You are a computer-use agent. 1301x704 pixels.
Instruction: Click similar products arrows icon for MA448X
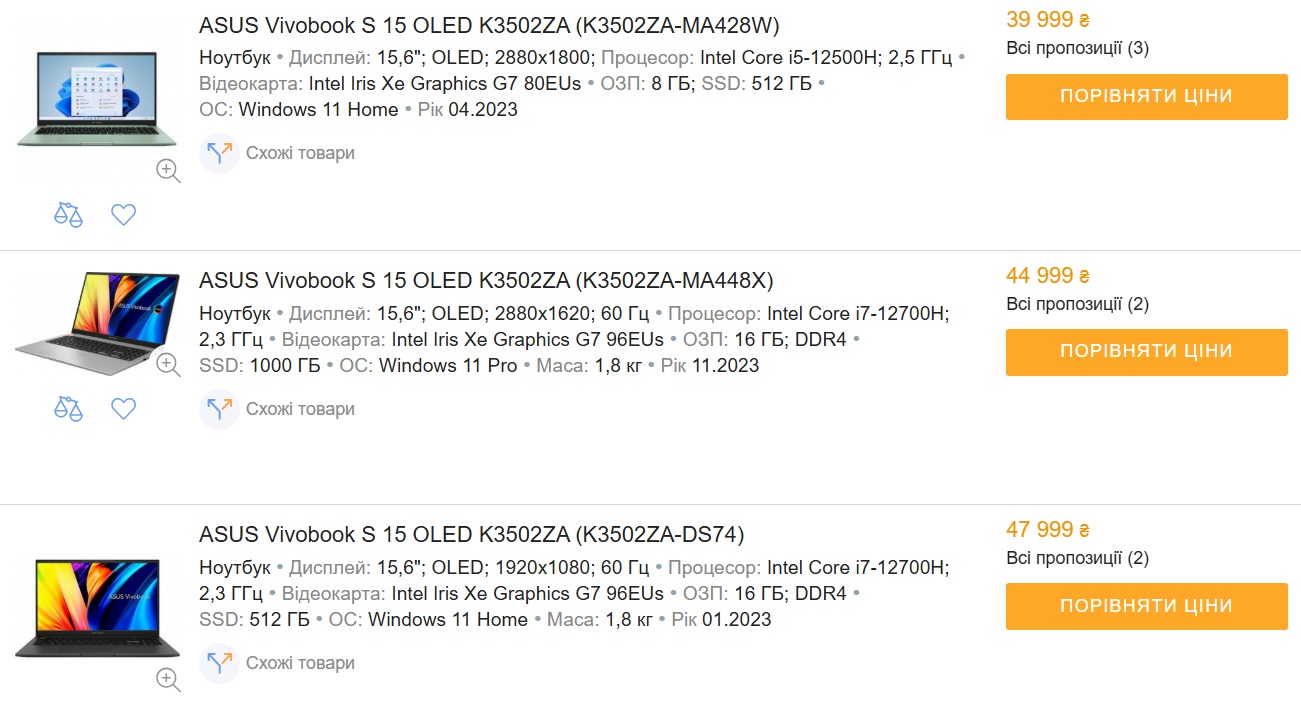click(219, 409)
